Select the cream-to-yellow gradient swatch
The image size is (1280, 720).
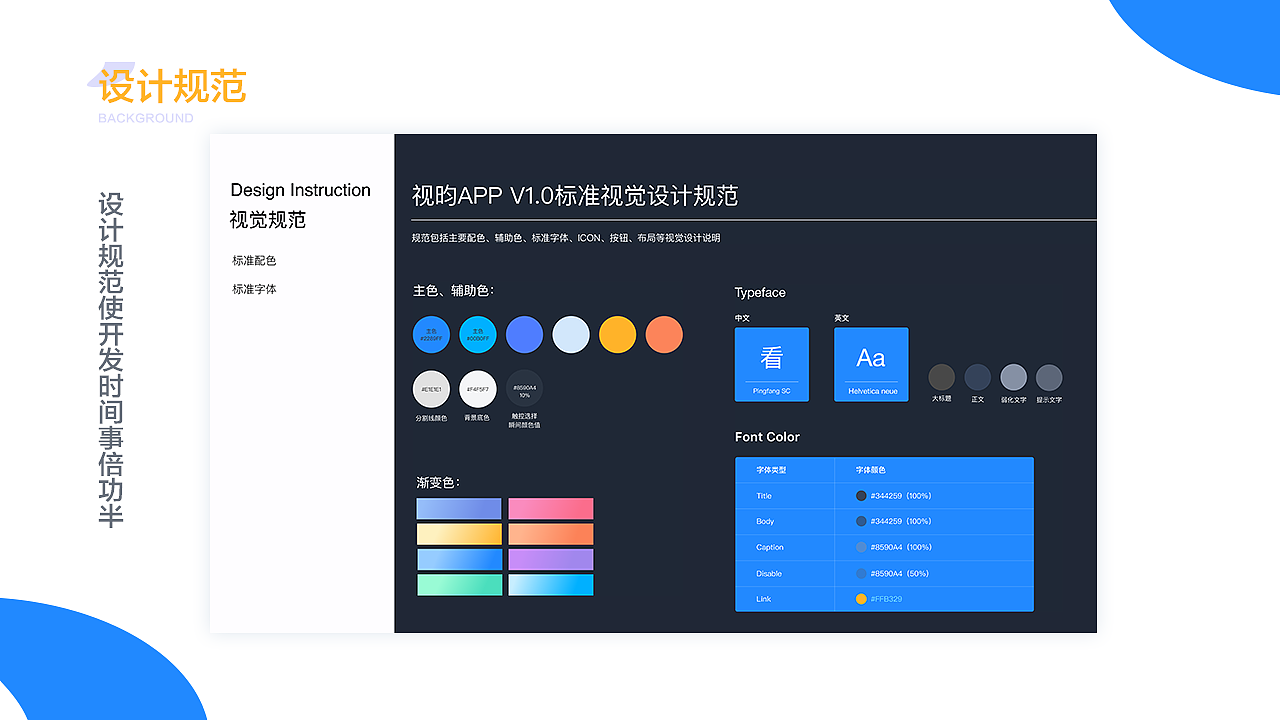pyautogui.click(x=459, y=534)
